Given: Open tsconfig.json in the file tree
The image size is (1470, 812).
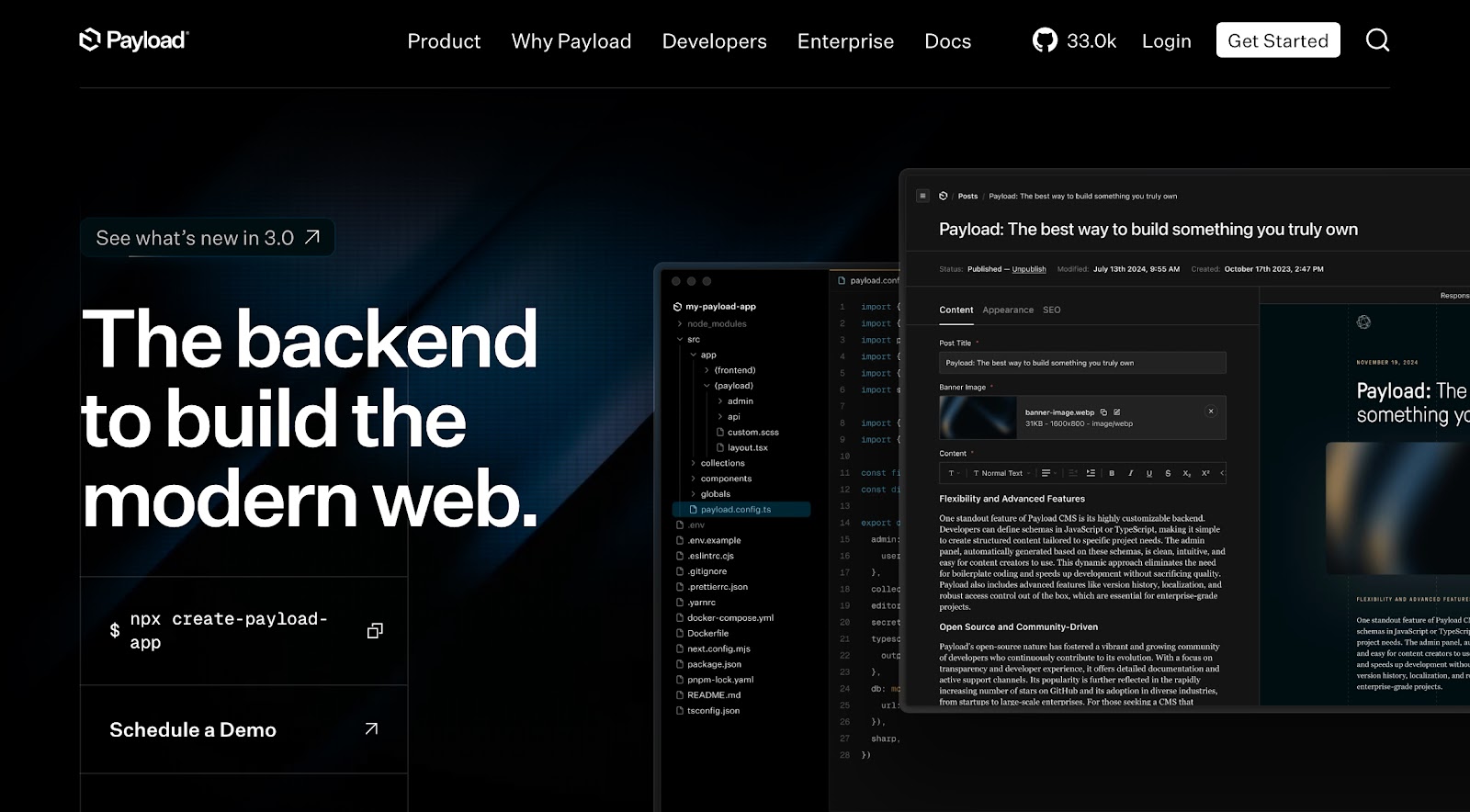Looking at the screenshot, I should point(707,711).
